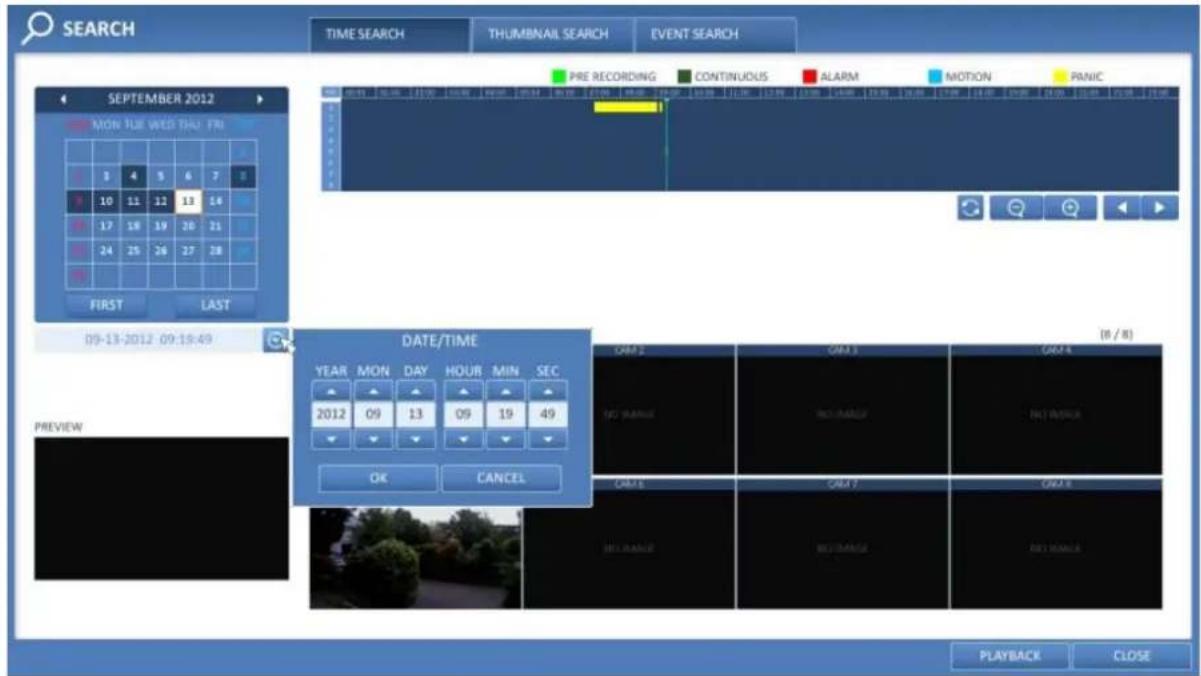This screenshot has width=1201, height=676.
Task: Move the timeline to the left
Action: (1121, 209)
